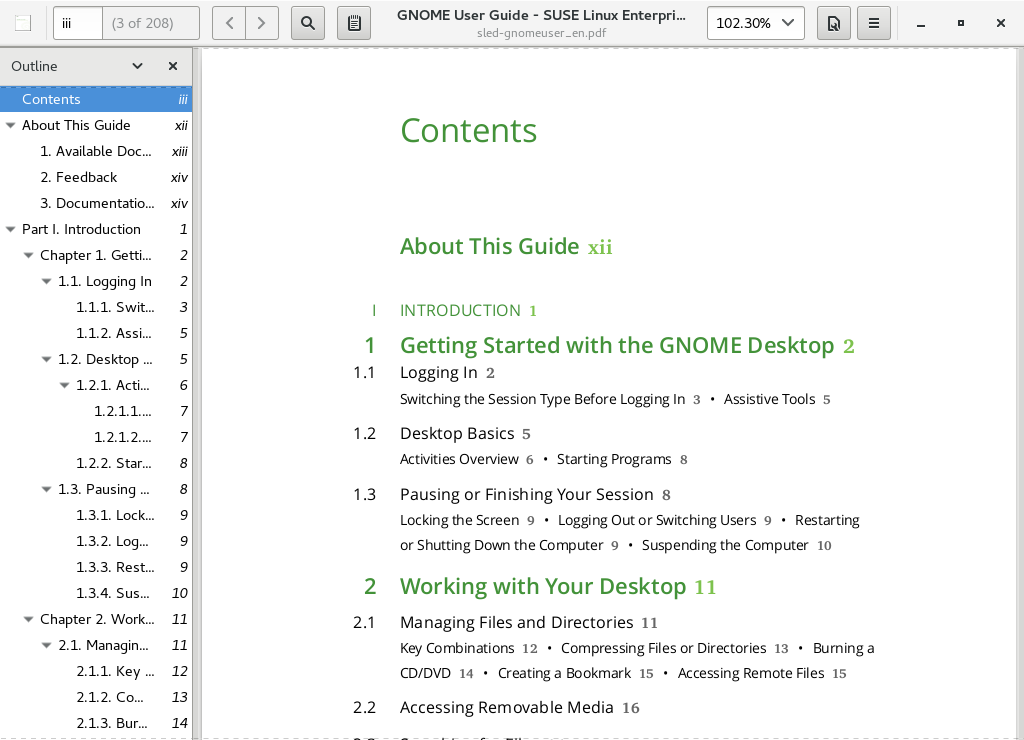Go to the previous page
This screenshot has height=740, width=1024.
pyautogui.click(x=230, y=23)
